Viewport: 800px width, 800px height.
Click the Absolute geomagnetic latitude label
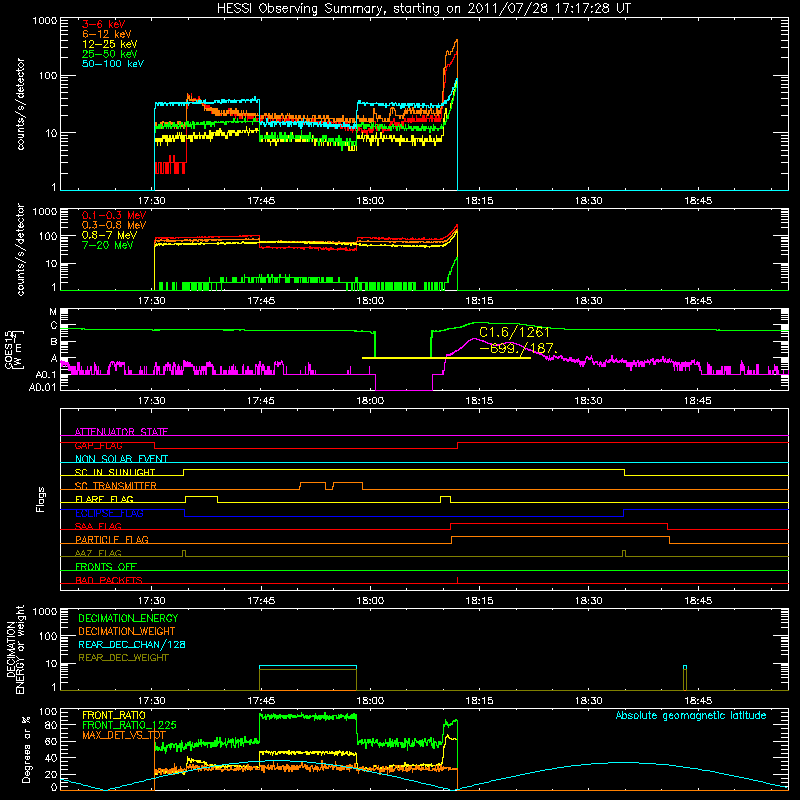691,715
